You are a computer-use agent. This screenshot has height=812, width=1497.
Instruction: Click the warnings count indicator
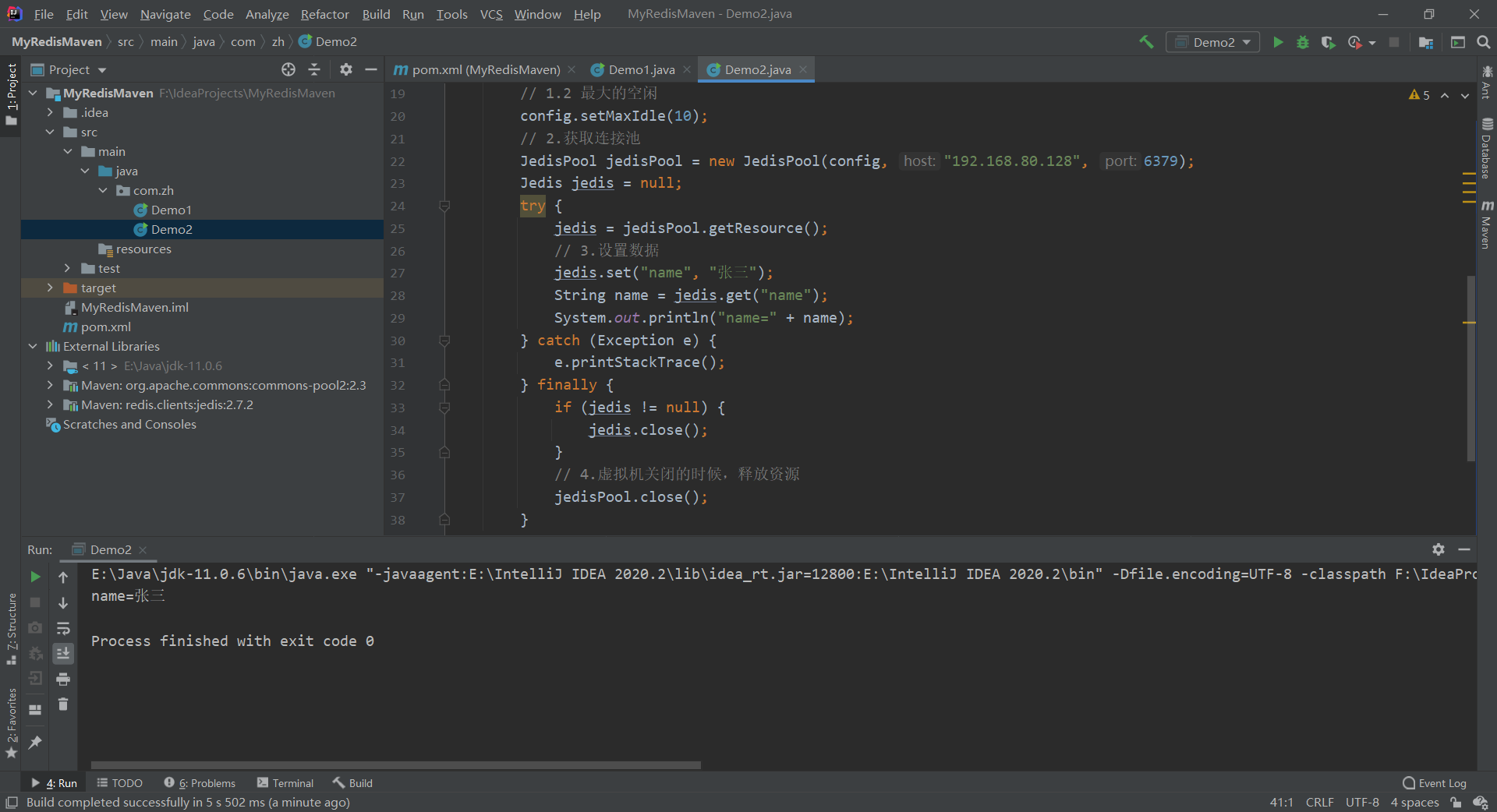[1419, 95]
